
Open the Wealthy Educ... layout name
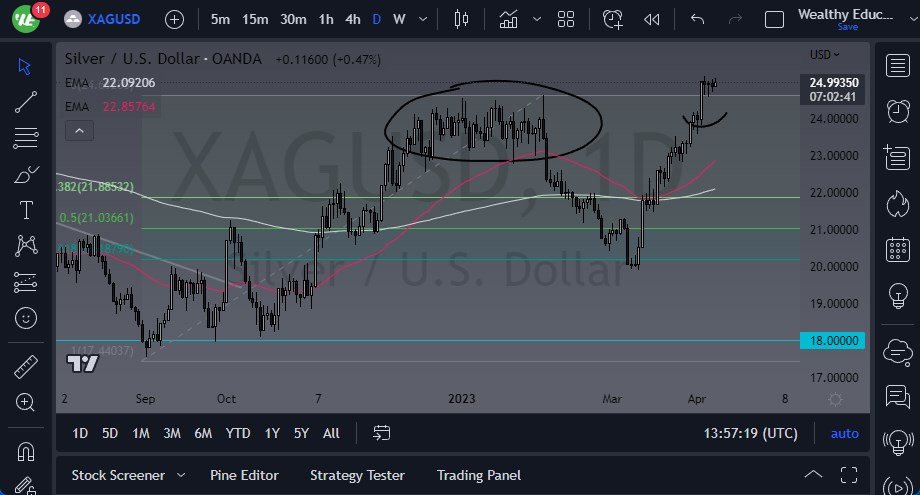click(845, 14)
